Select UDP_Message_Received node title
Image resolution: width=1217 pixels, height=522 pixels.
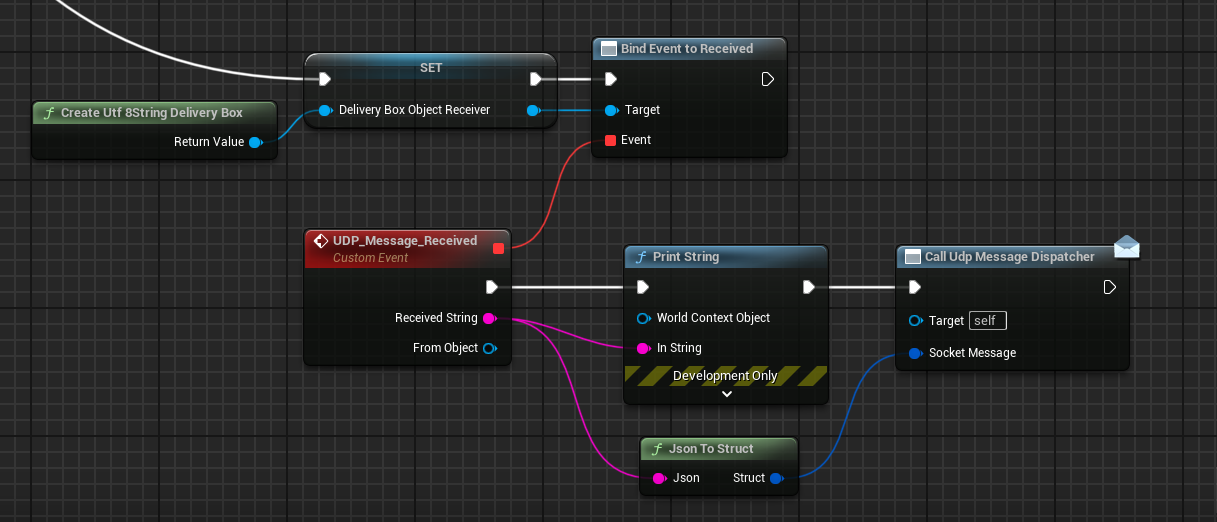[x=405, y=241]
